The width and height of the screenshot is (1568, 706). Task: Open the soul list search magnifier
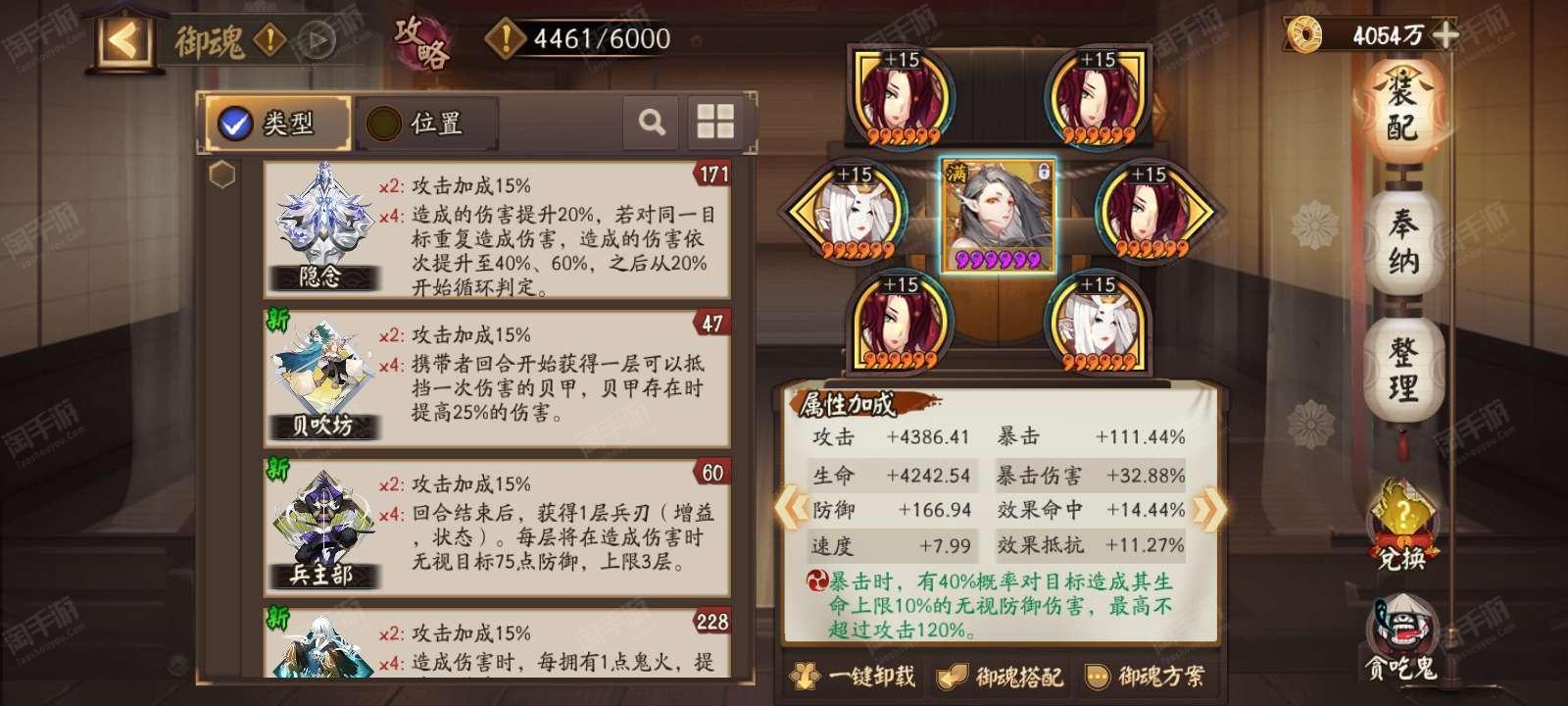[x=652, y=122]
